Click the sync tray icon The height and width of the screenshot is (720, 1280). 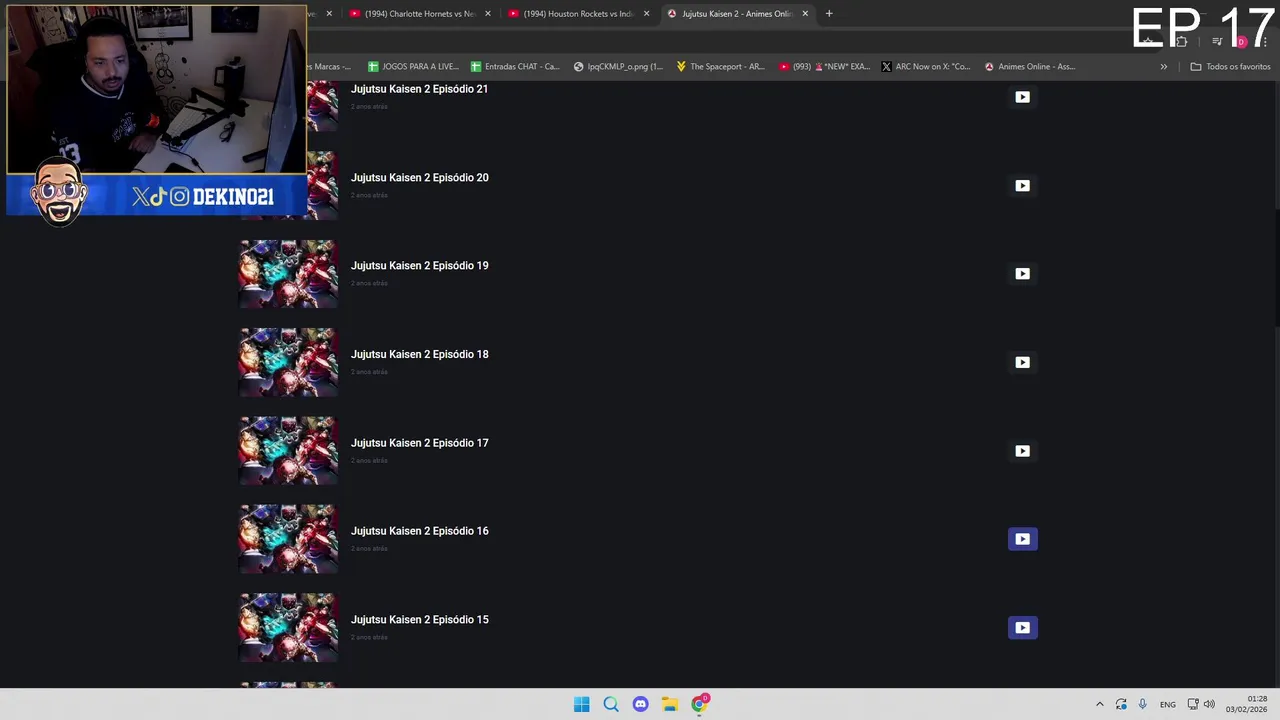(x=1121, y=704)
